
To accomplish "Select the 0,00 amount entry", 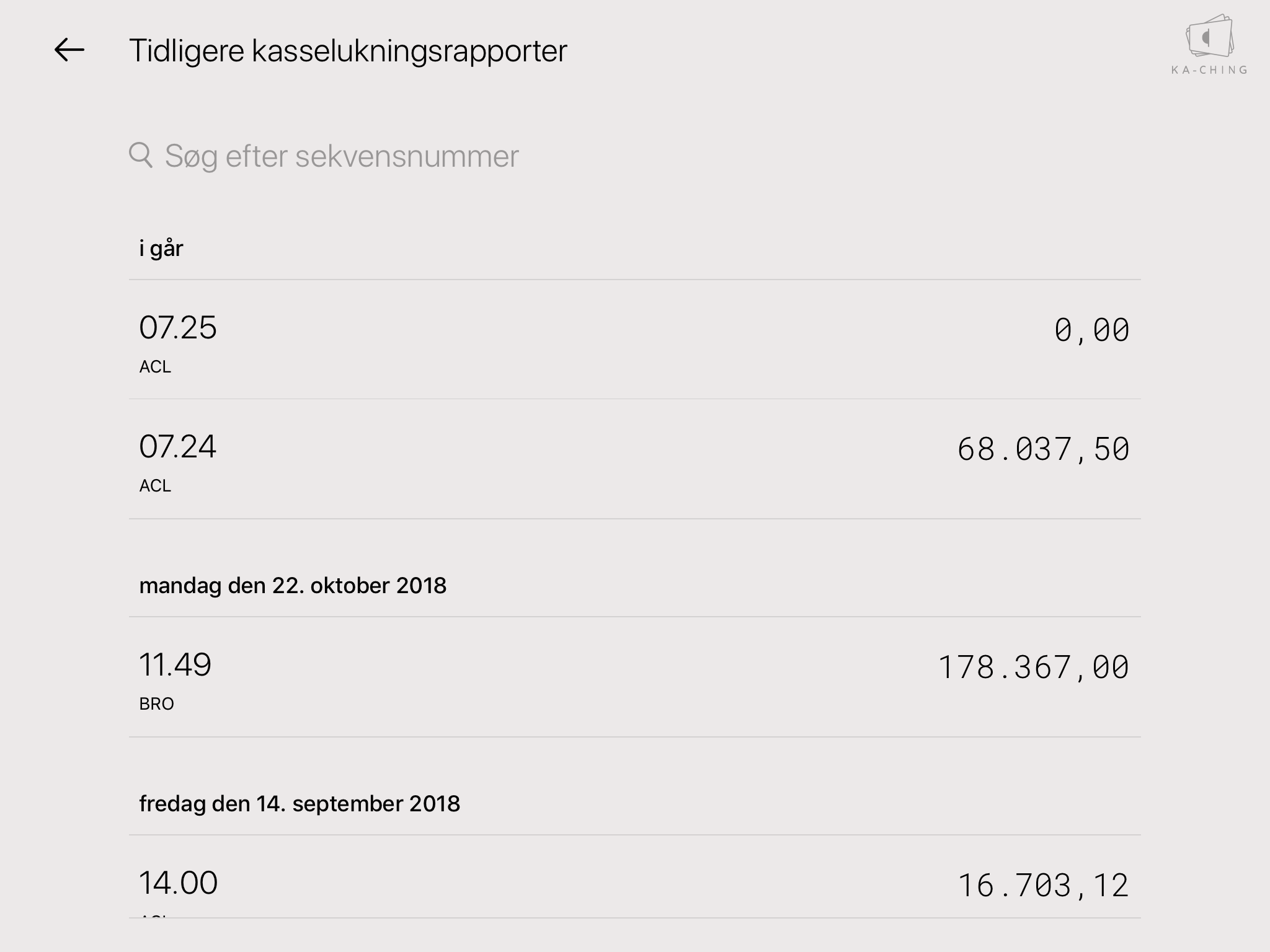I will [1091, 330].
